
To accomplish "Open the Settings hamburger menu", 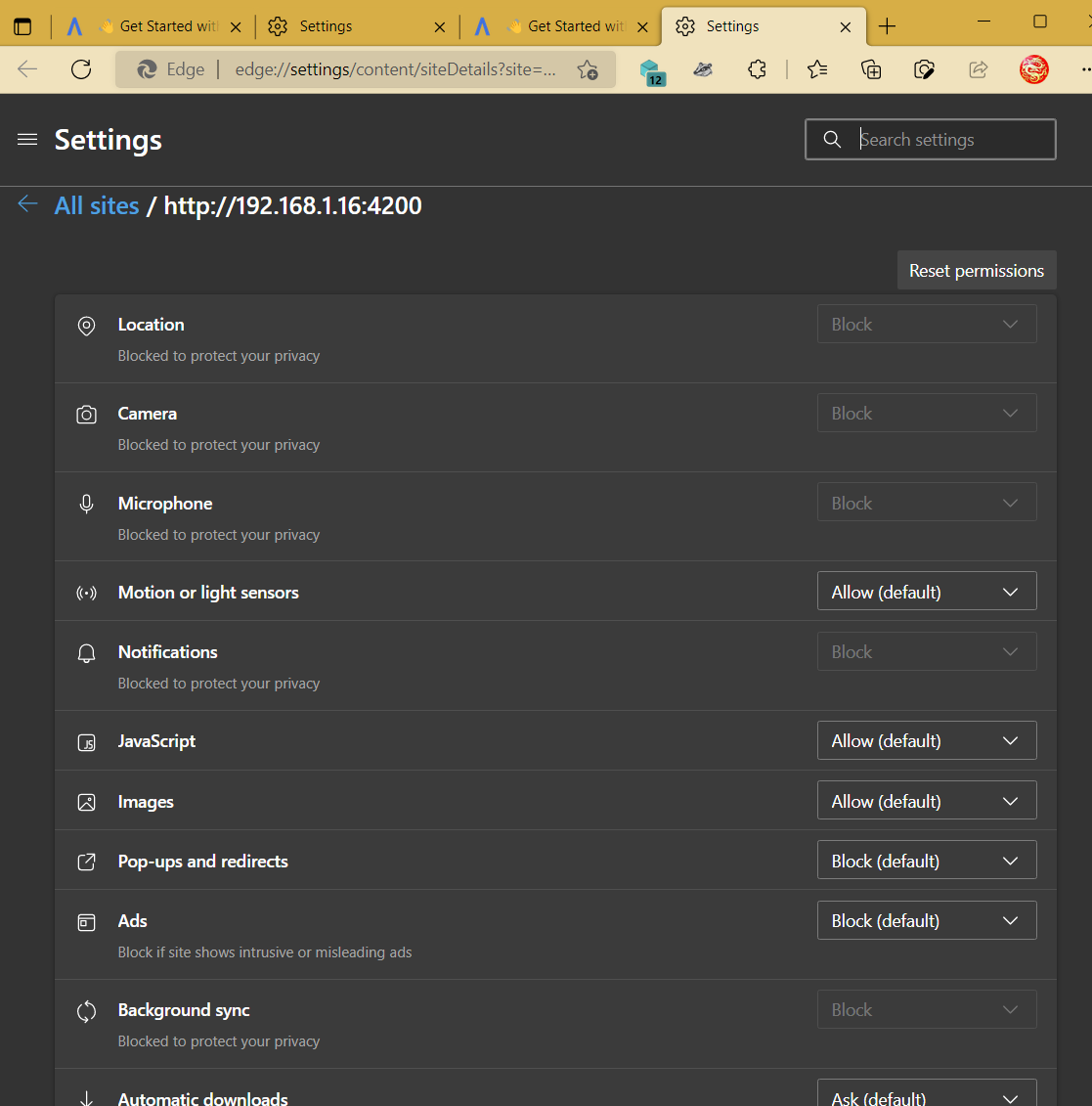I will pos(26,139).
